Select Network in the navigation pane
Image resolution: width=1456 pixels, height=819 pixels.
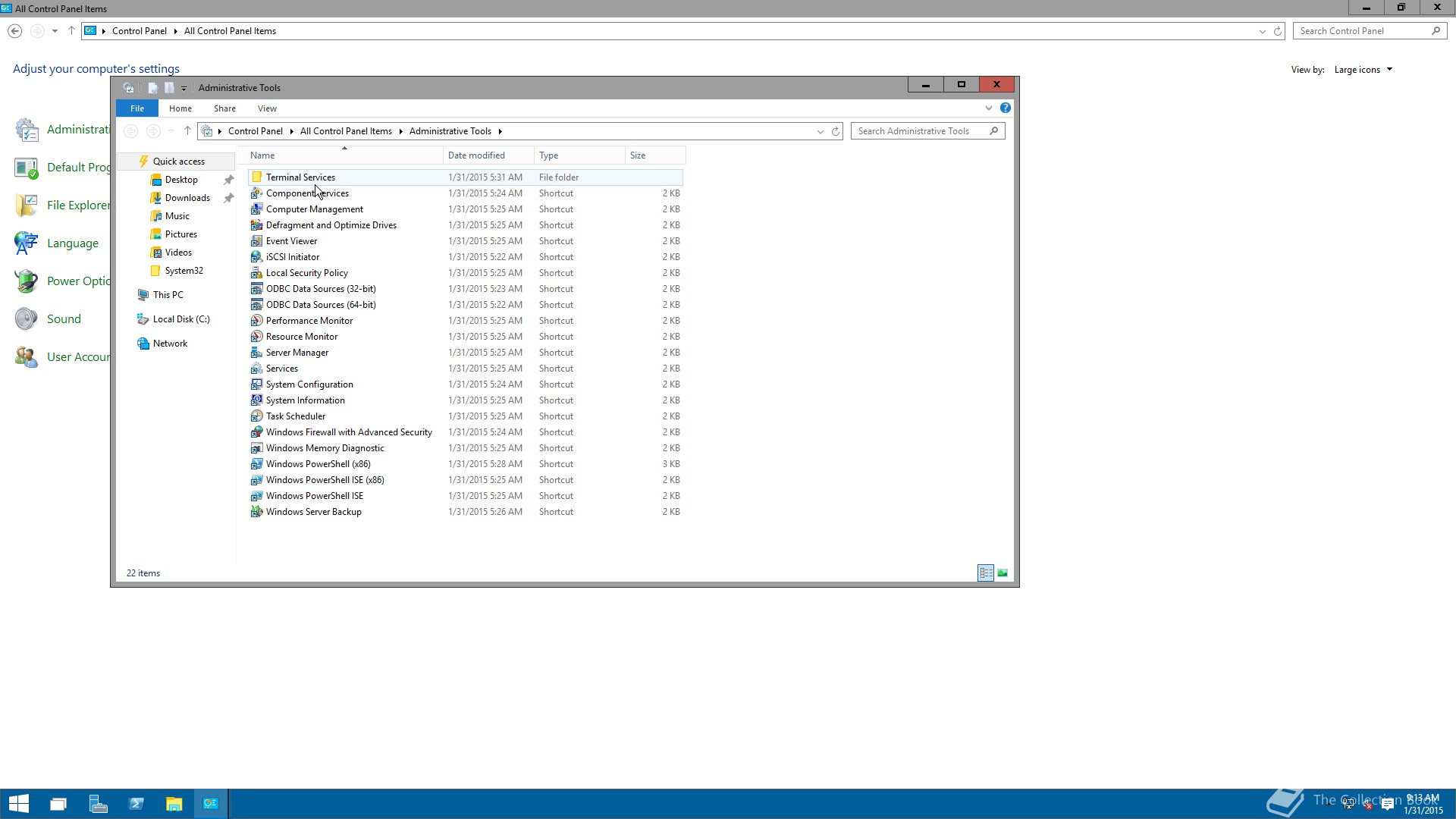(170, 344)
